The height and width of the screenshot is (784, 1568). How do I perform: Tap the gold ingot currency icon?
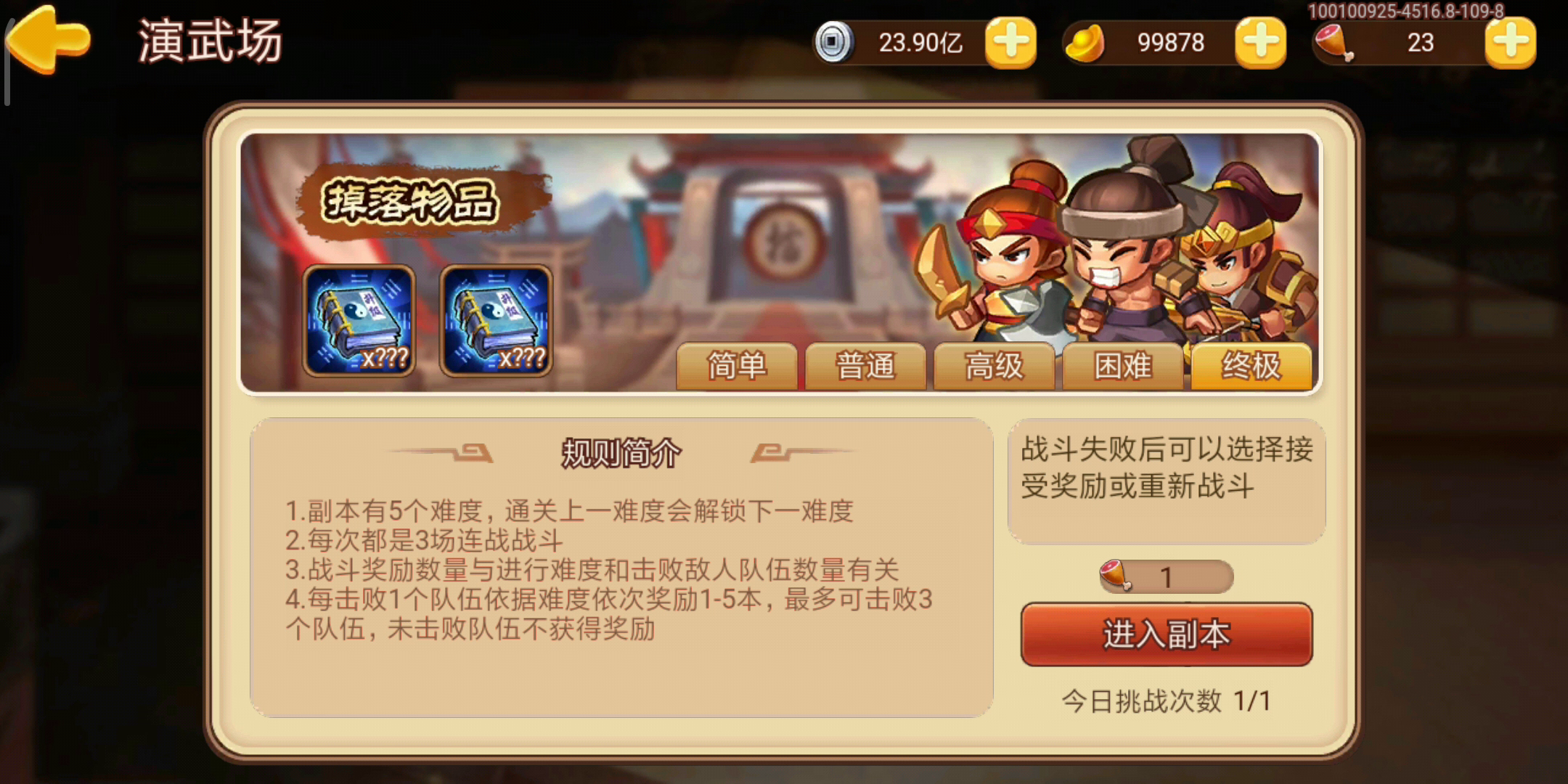coord(1085,43)
